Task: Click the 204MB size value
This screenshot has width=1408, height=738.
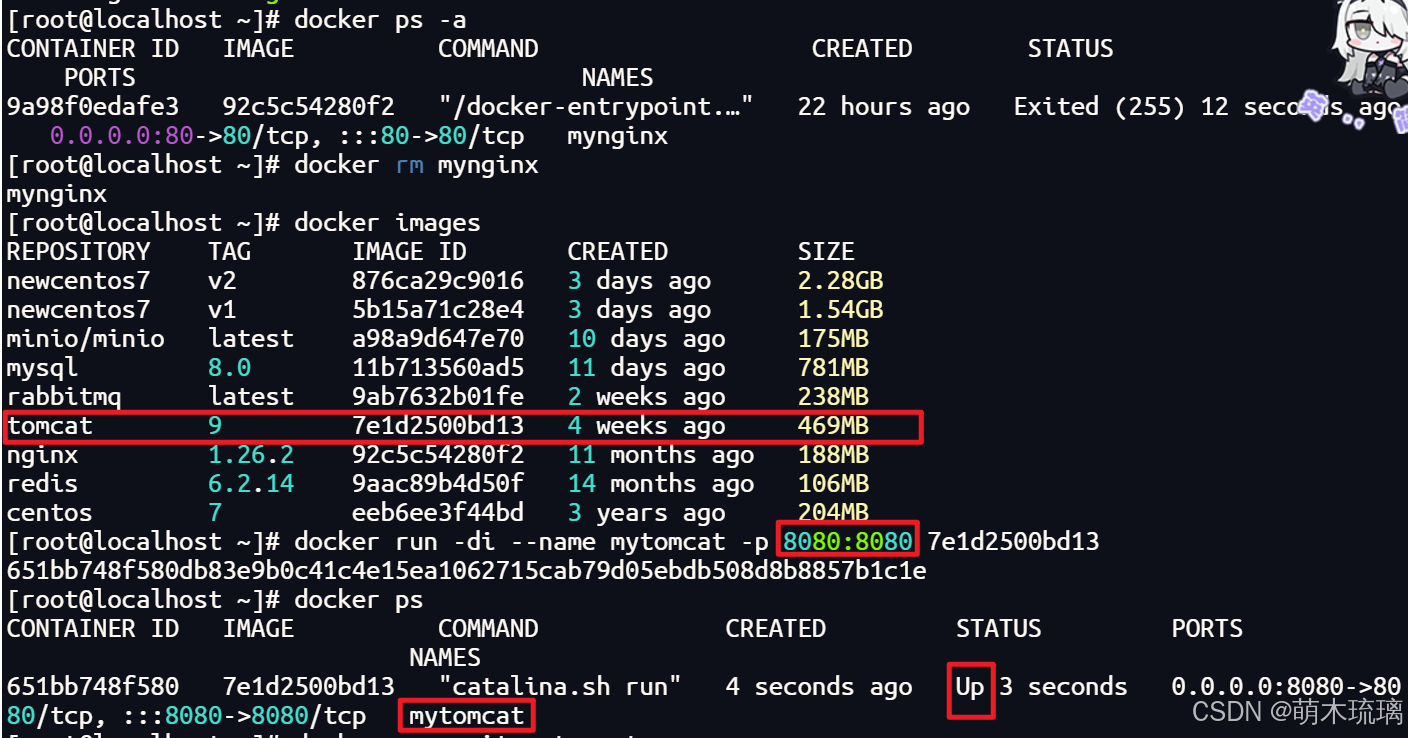Action: click(x=833, y=513)
